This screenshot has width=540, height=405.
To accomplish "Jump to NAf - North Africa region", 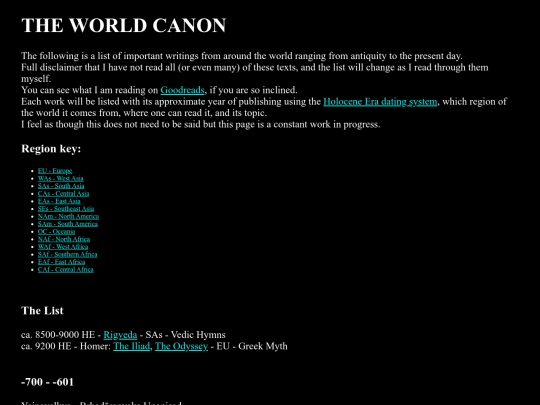I will coord(64,239).
